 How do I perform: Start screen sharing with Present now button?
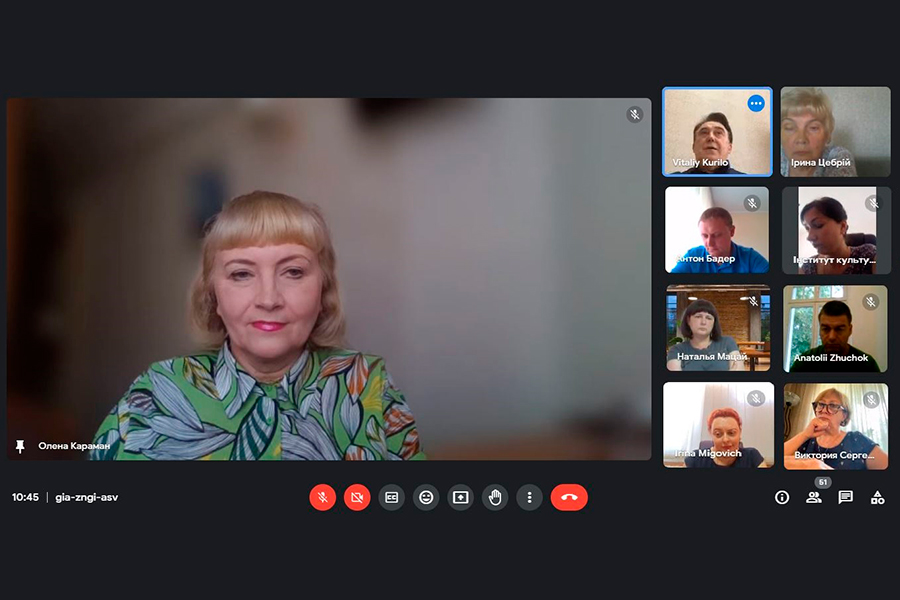(460, 497)
